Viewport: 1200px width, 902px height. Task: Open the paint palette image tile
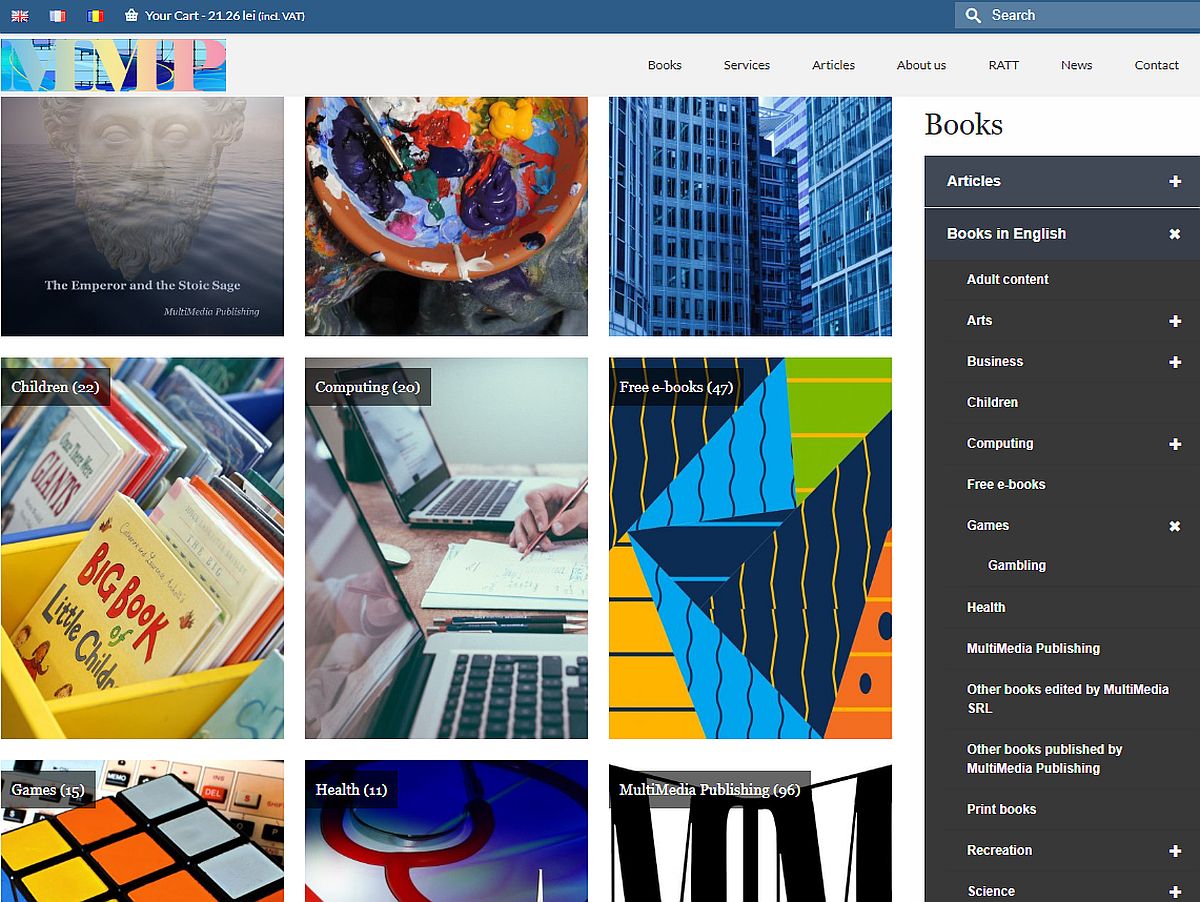(446, 216)
